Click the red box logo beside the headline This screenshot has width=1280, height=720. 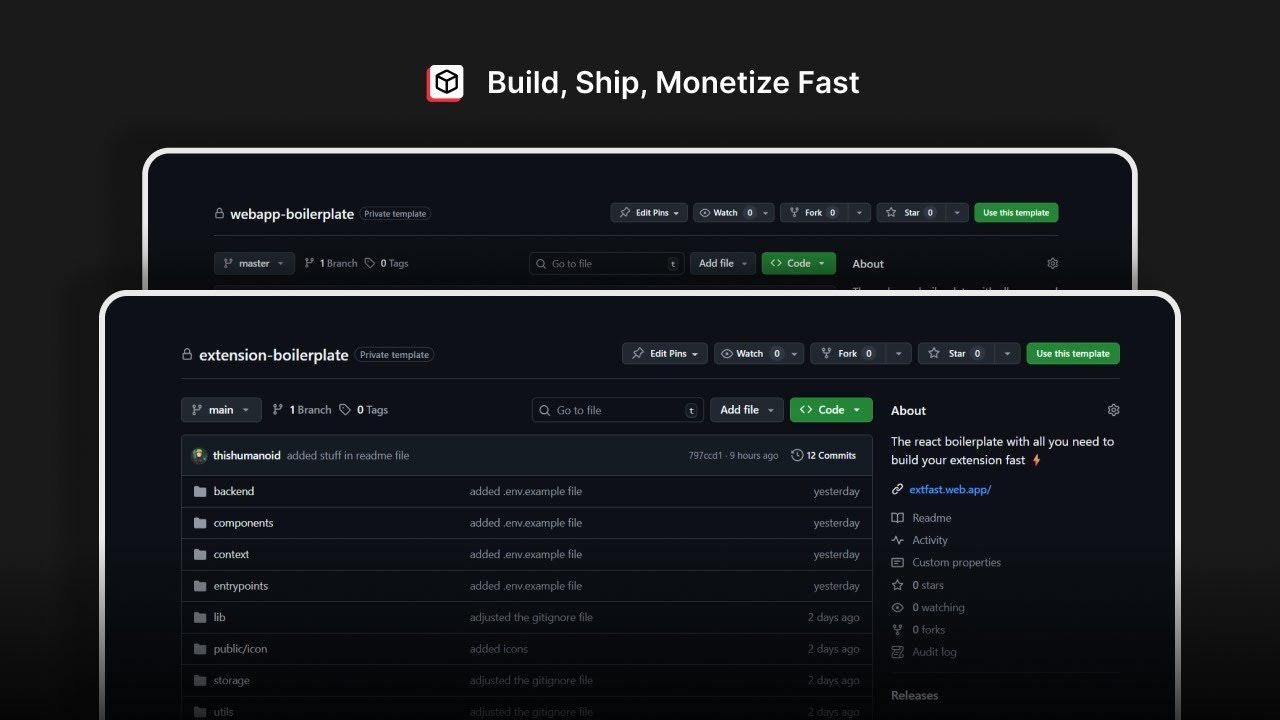tap(445, 83)
